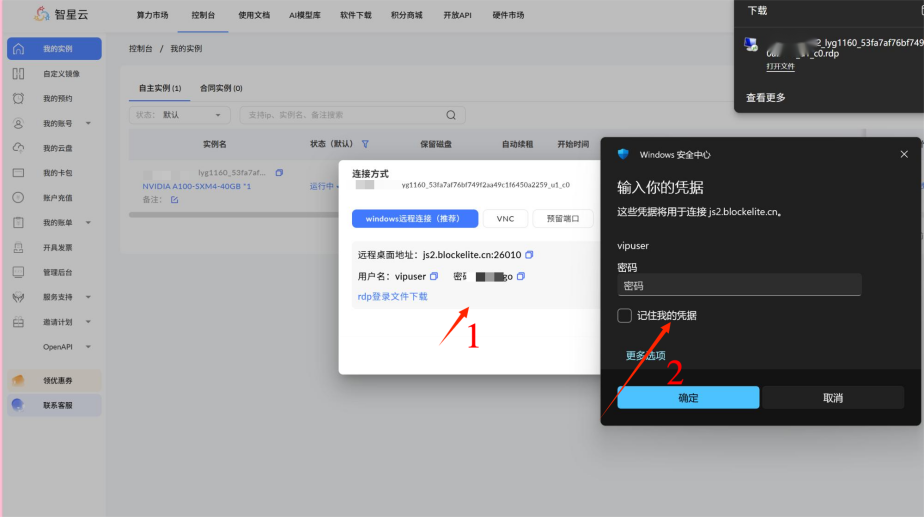Open 使用文档 in the top navigation
Screen dimensions: 924x517
[x=254, y=15]
